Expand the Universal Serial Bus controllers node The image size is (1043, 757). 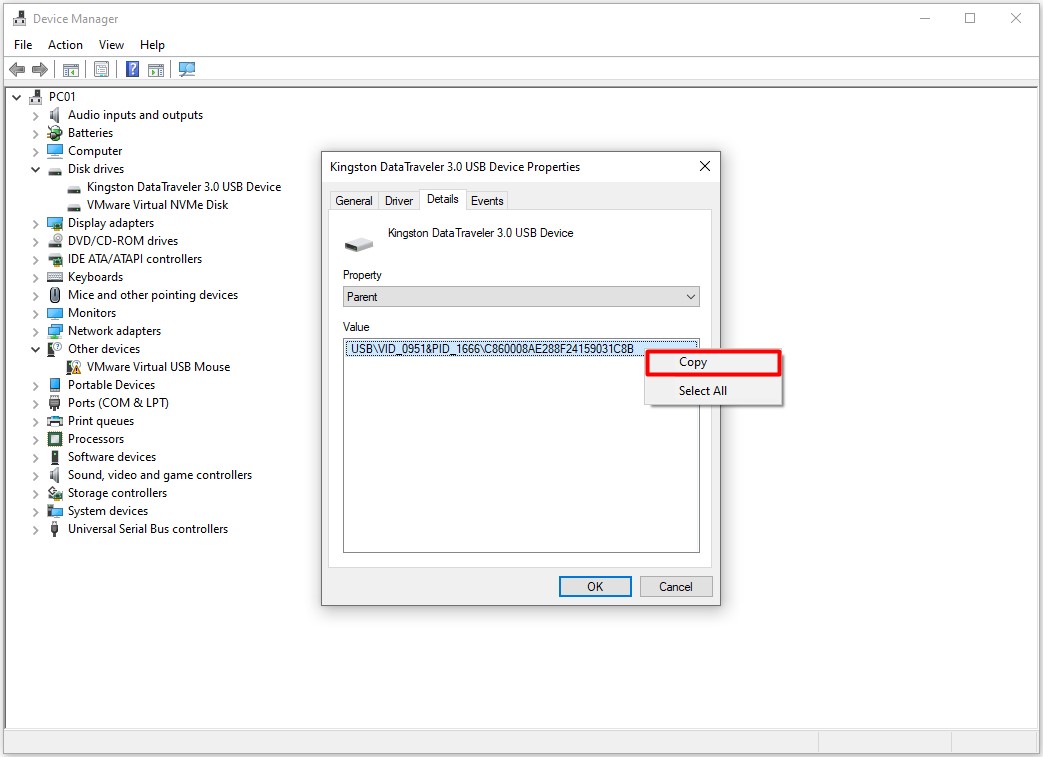click(x=35, y=530)
